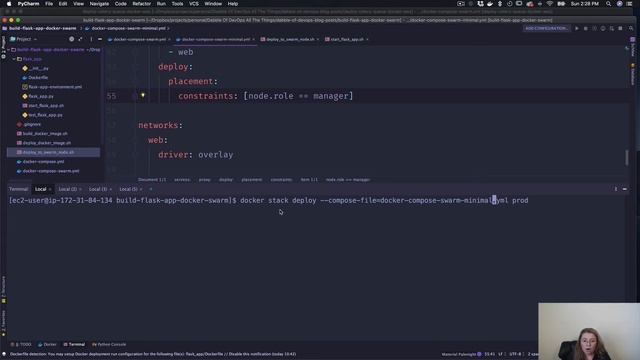Select the Local (3) terminal tab
Viewport: 640px width, 360px height.
[x=98, y=189]
